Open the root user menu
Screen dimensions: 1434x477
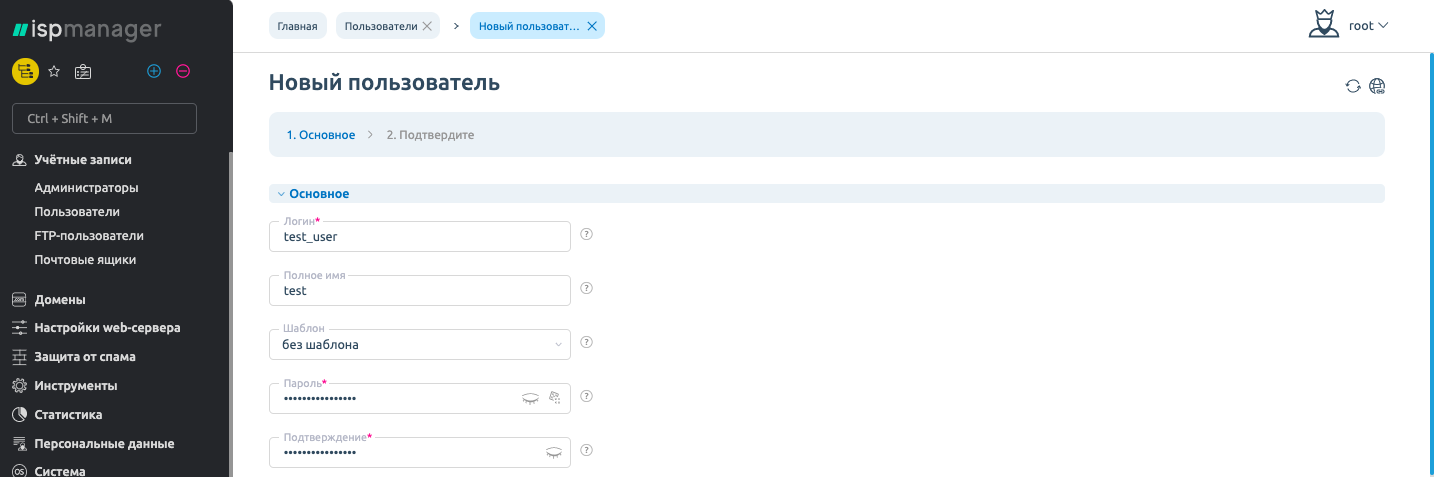coord(1350,25)
